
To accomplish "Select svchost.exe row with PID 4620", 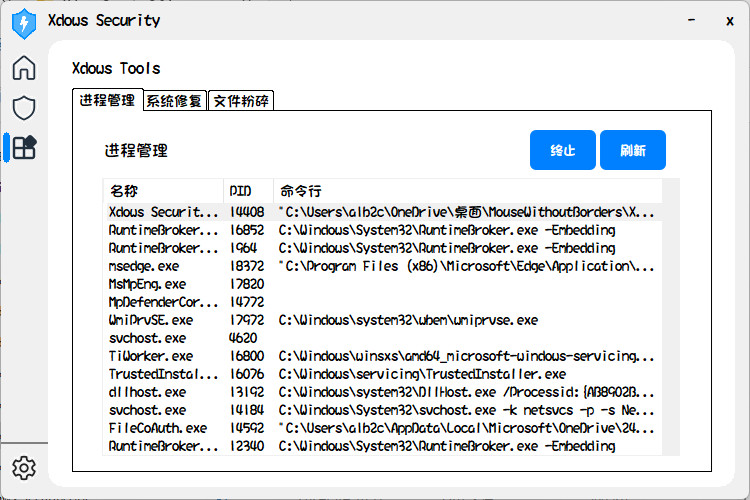I will 383,338.
